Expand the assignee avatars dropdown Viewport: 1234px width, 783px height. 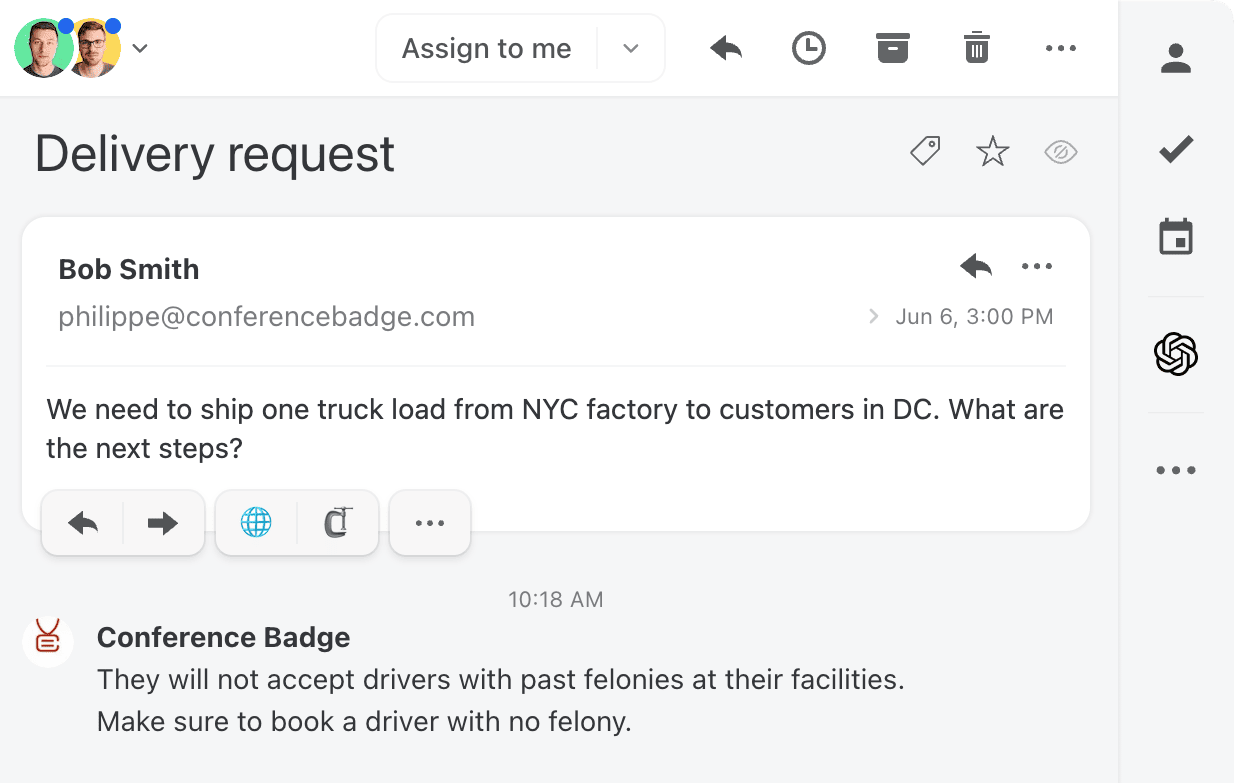point(140,47)
